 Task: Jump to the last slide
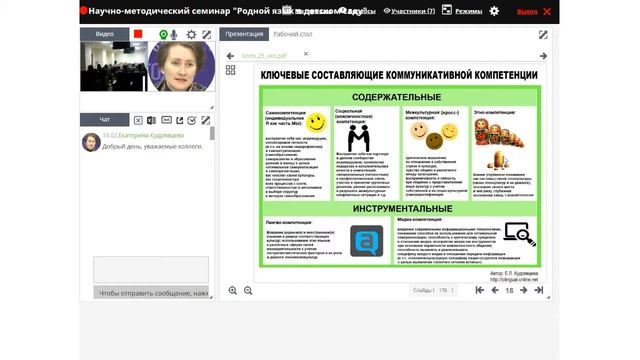[539, 290]
